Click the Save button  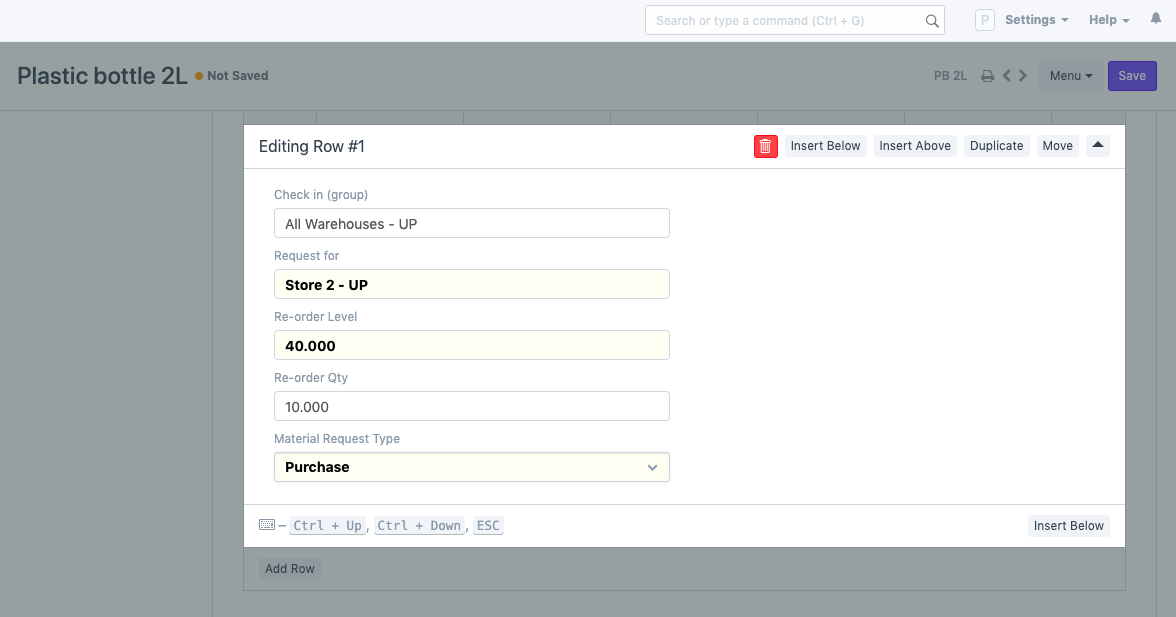1132,76
